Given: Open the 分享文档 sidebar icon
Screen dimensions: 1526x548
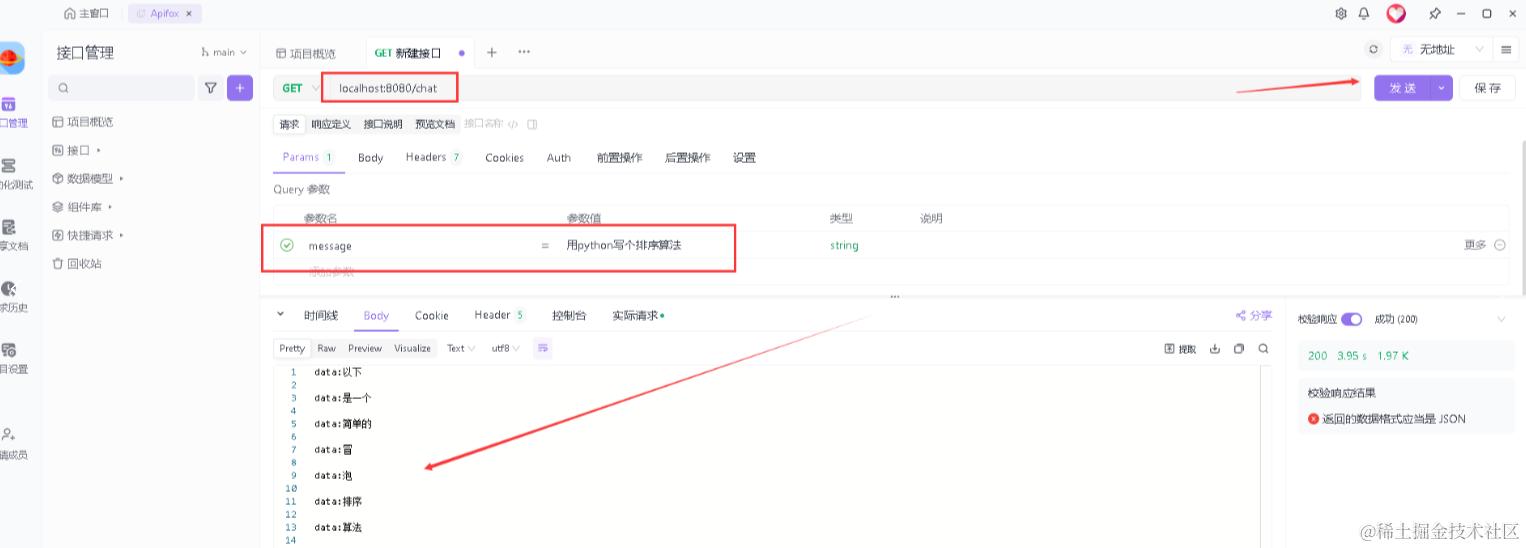Looking at the screenshot, I should [x=9, y=227].
